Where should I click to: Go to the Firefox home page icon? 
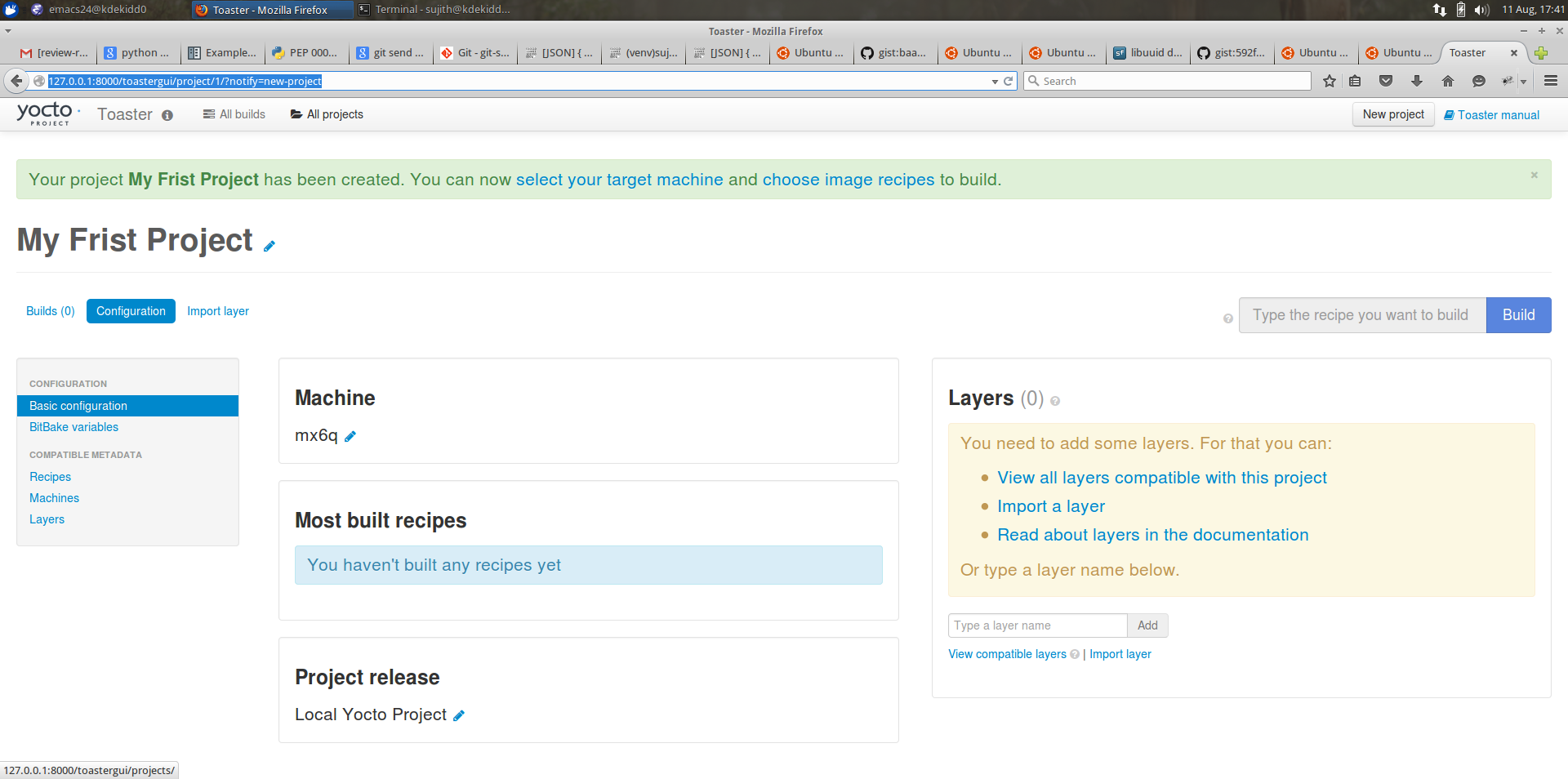click(1448, 81)
